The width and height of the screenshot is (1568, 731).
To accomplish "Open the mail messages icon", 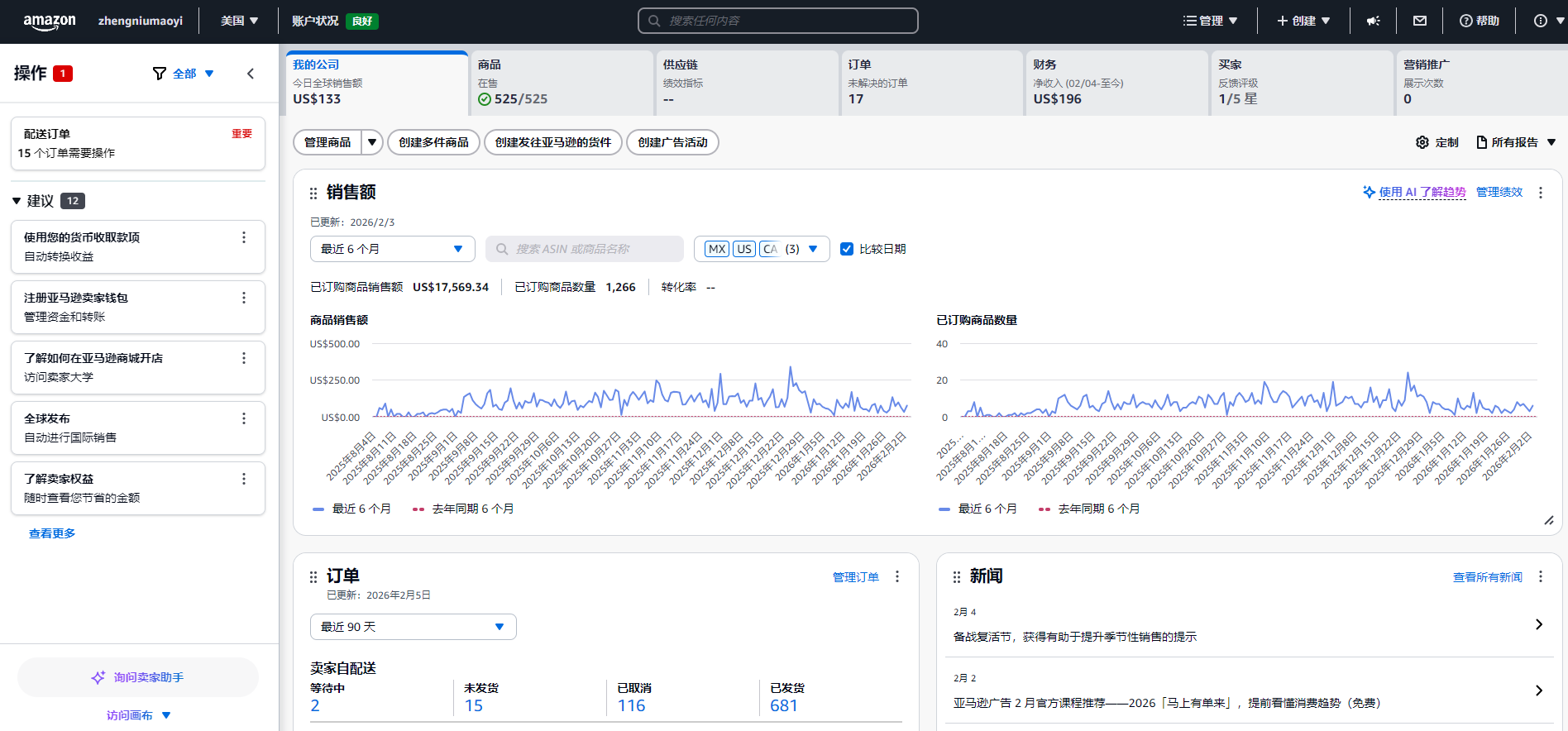I will tap(1420, 21).
